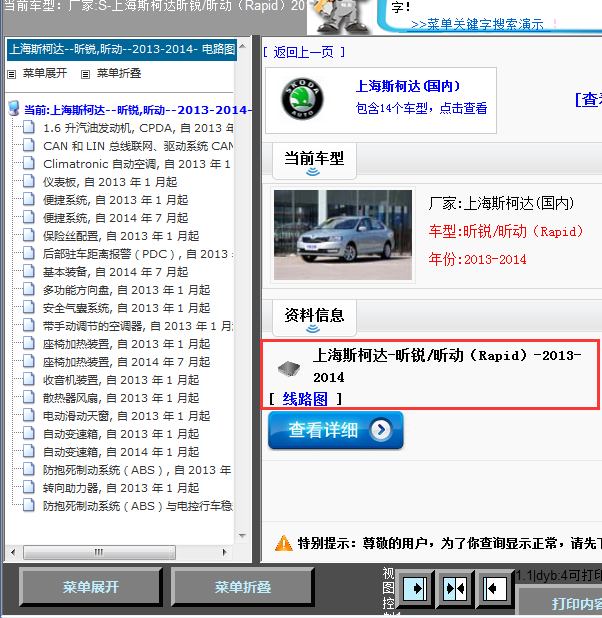Select the current model root tree node
The width and height of the screenshot is (602, 618).
(138, 110)
